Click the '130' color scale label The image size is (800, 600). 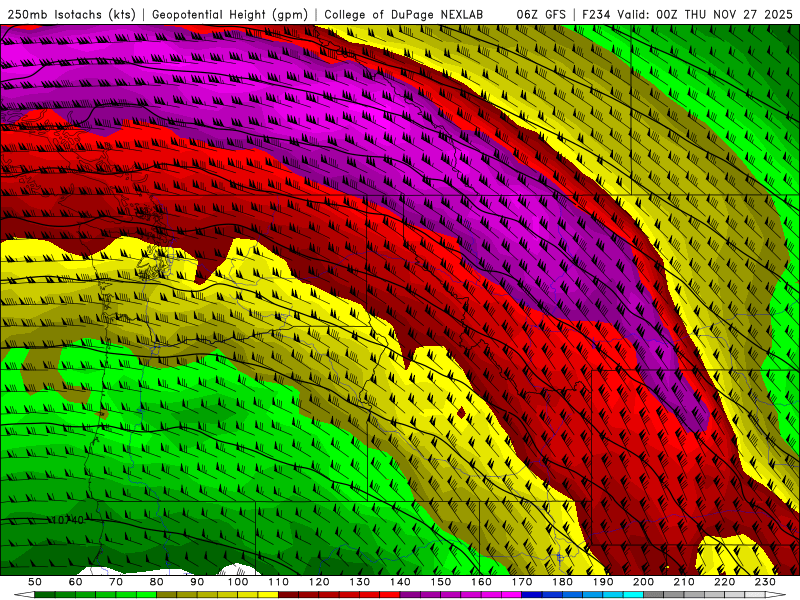click(360, 582)
